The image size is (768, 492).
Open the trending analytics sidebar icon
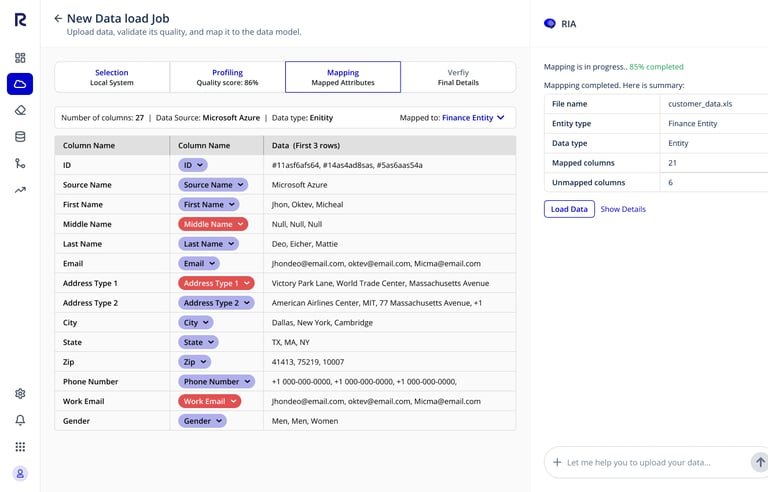[20, 189]
